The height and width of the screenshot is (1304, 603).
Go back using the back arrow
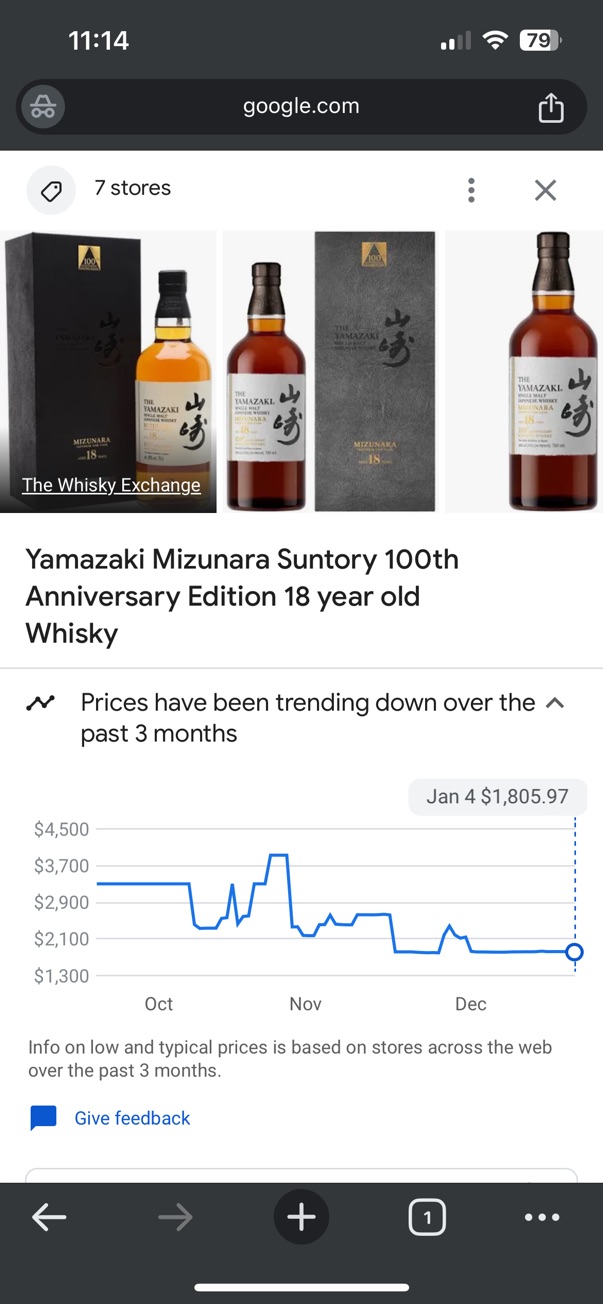49,1217
